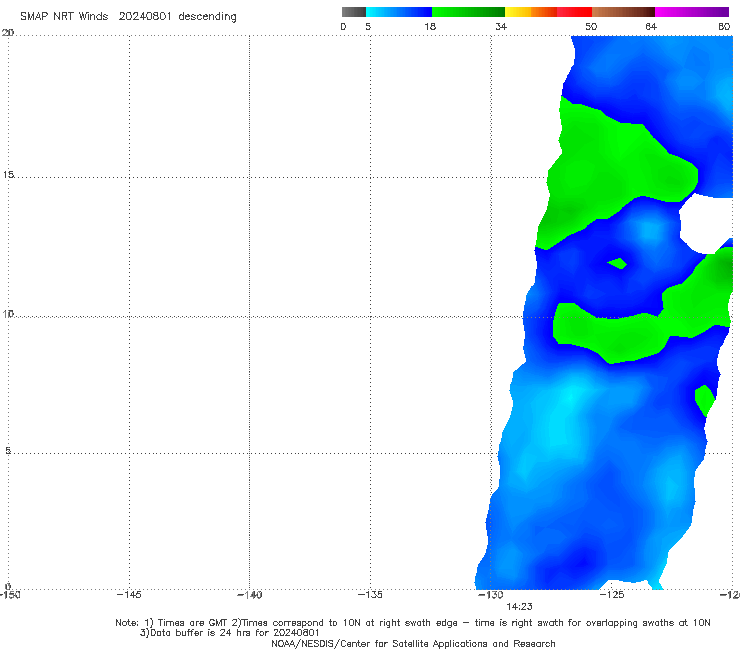Image resolution: width=740 pixels, height=650 pixels.
Task: Click the swath time 14:23
Action: pyautogui.click(x=519, y=607)
